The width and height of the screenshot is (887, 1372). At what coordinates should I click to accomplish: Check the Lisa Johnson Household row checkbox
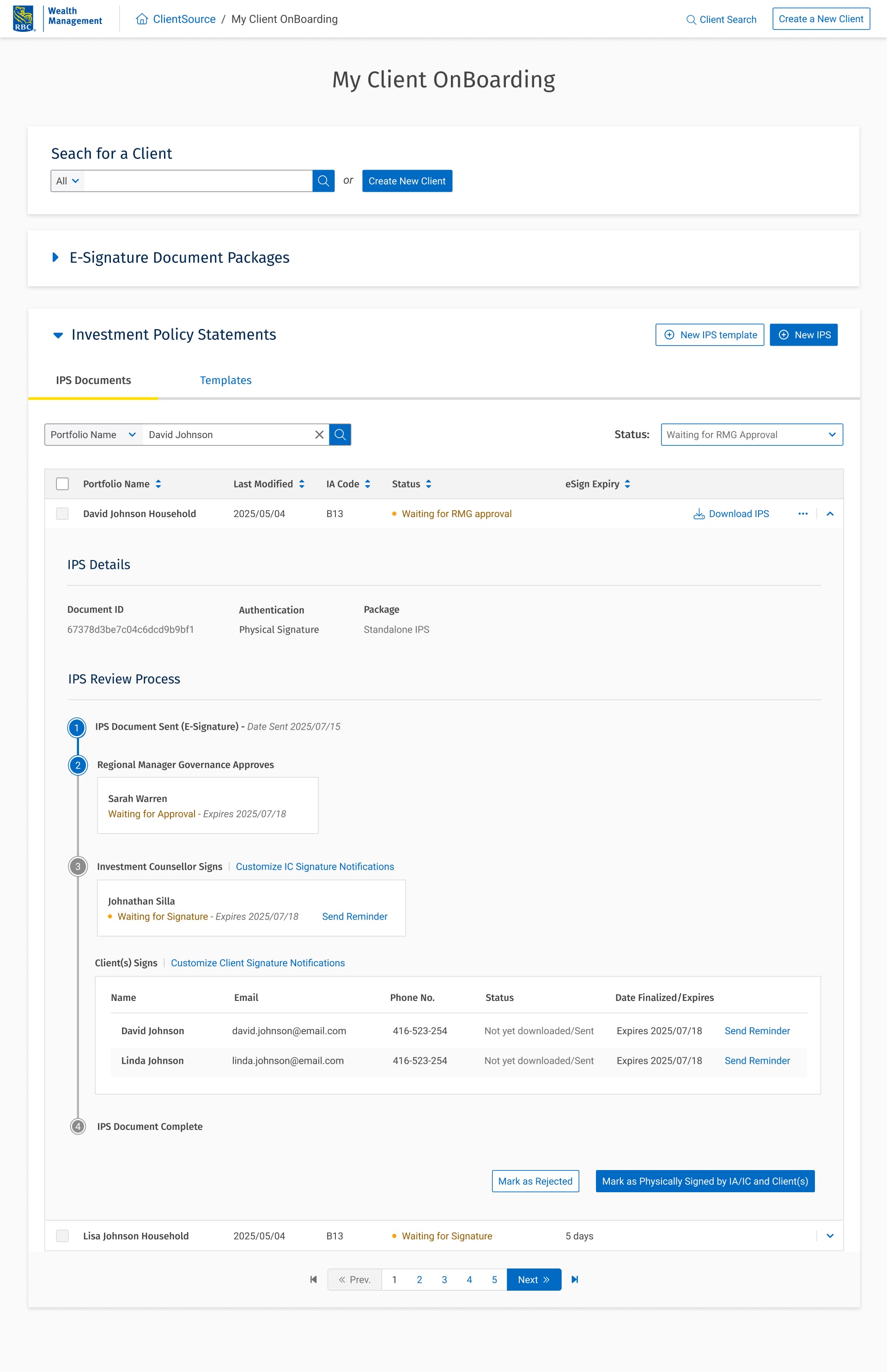[x=62, y=1236]
